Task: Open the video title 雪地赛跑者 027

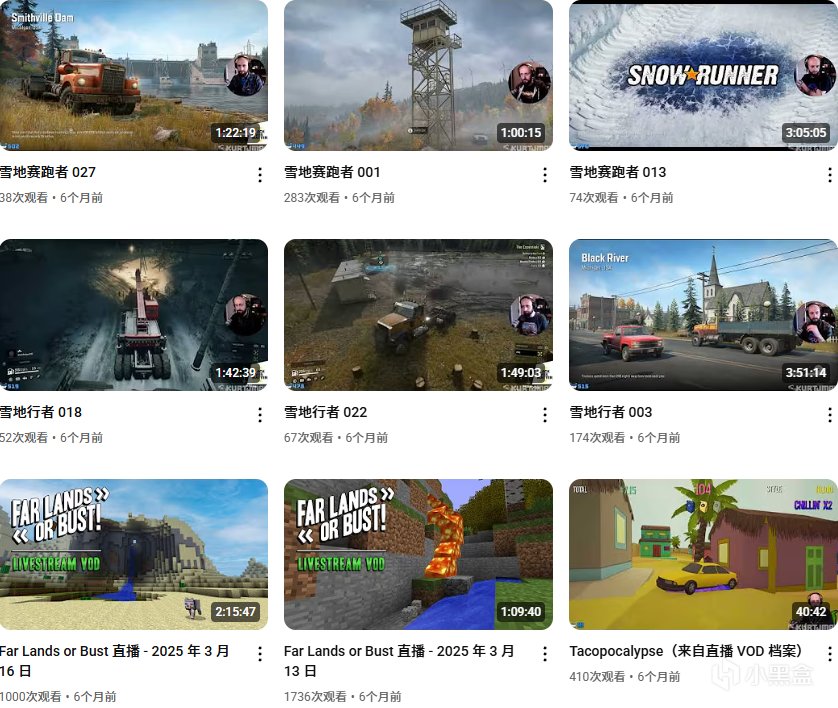Action: 48,172
